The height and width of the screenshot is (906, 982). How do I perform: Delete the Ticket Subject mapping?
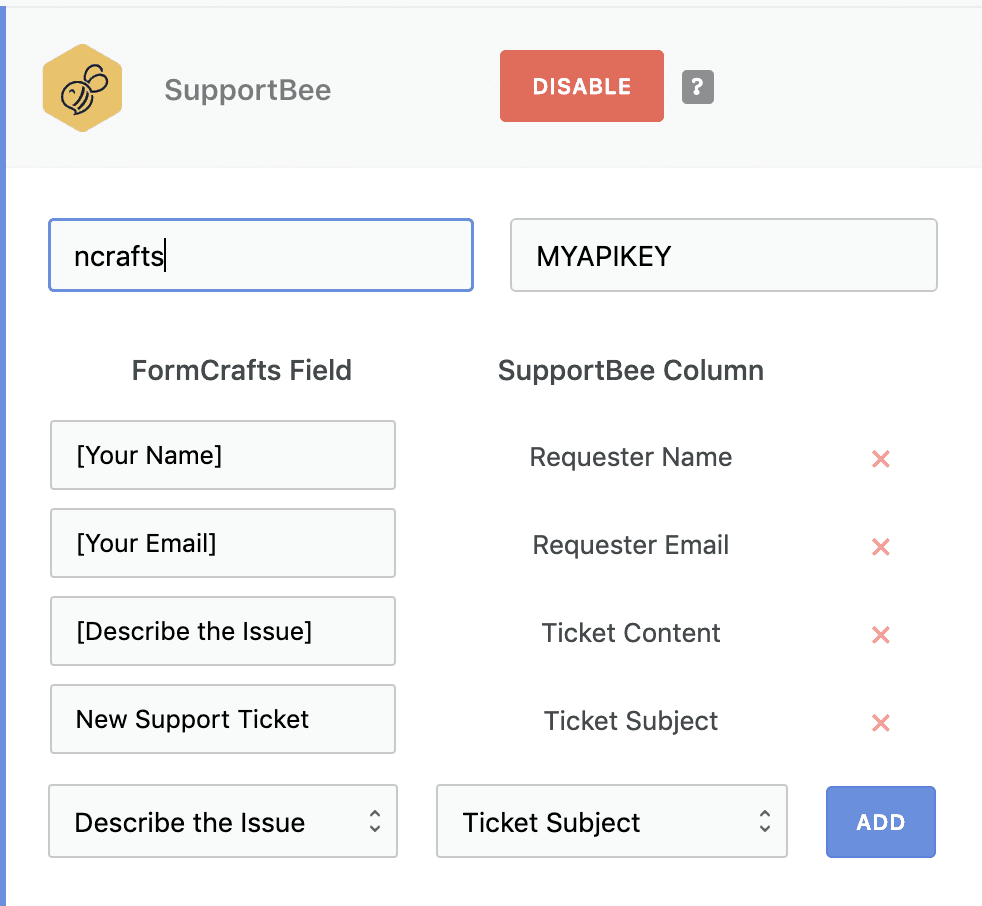tap(881, 723)
